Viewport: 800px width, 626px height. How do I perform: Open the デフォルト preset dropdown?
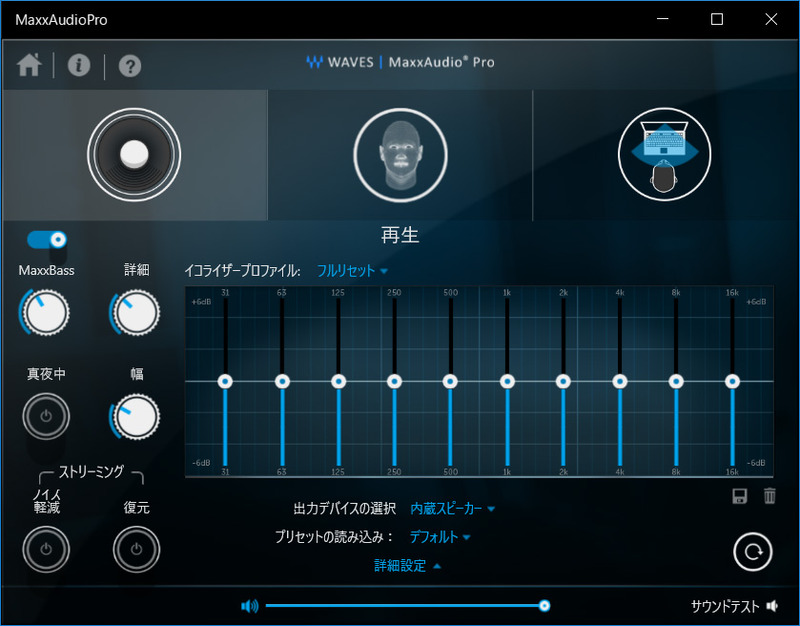437,537
